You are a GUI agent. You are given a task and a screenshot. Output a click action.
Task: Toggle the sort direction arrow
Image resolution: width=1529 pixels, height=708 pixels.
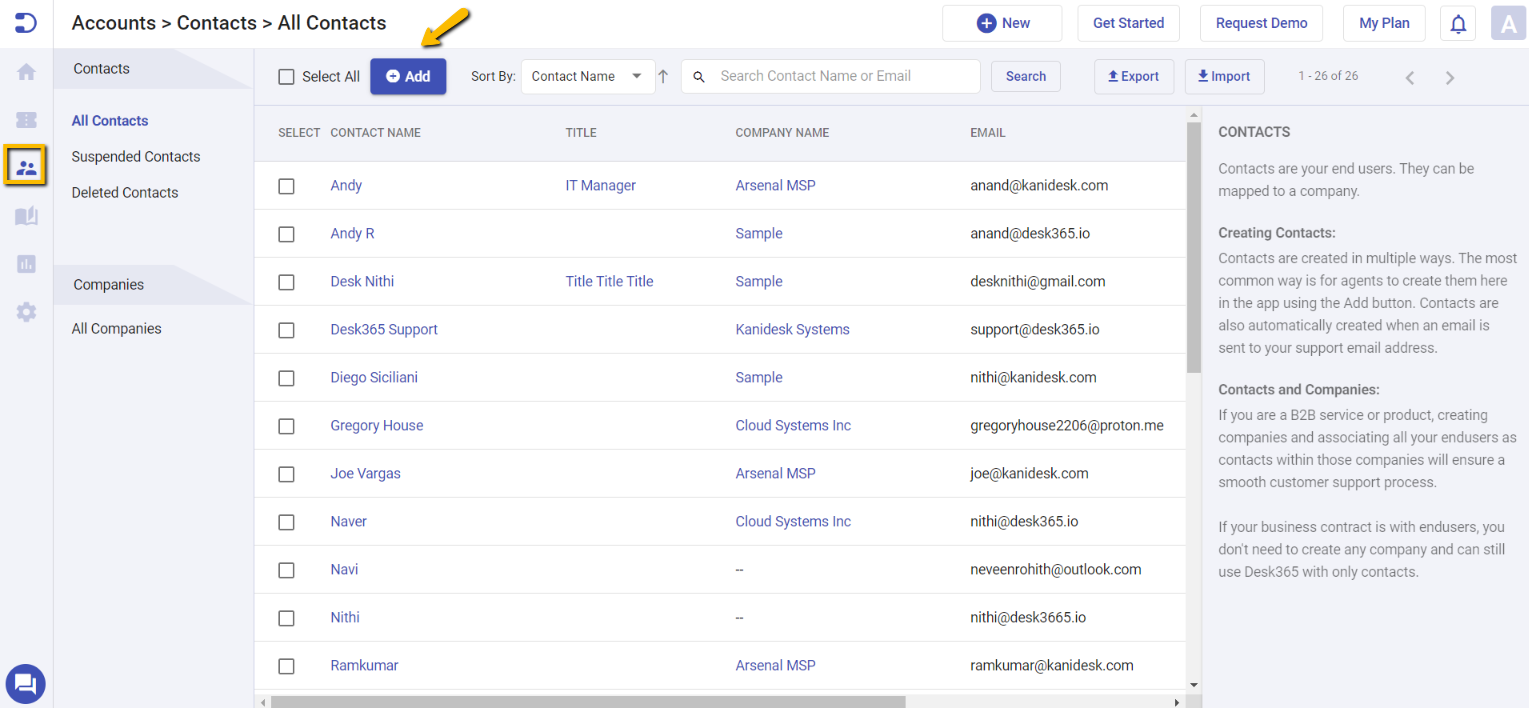click(x=662, y=75)
